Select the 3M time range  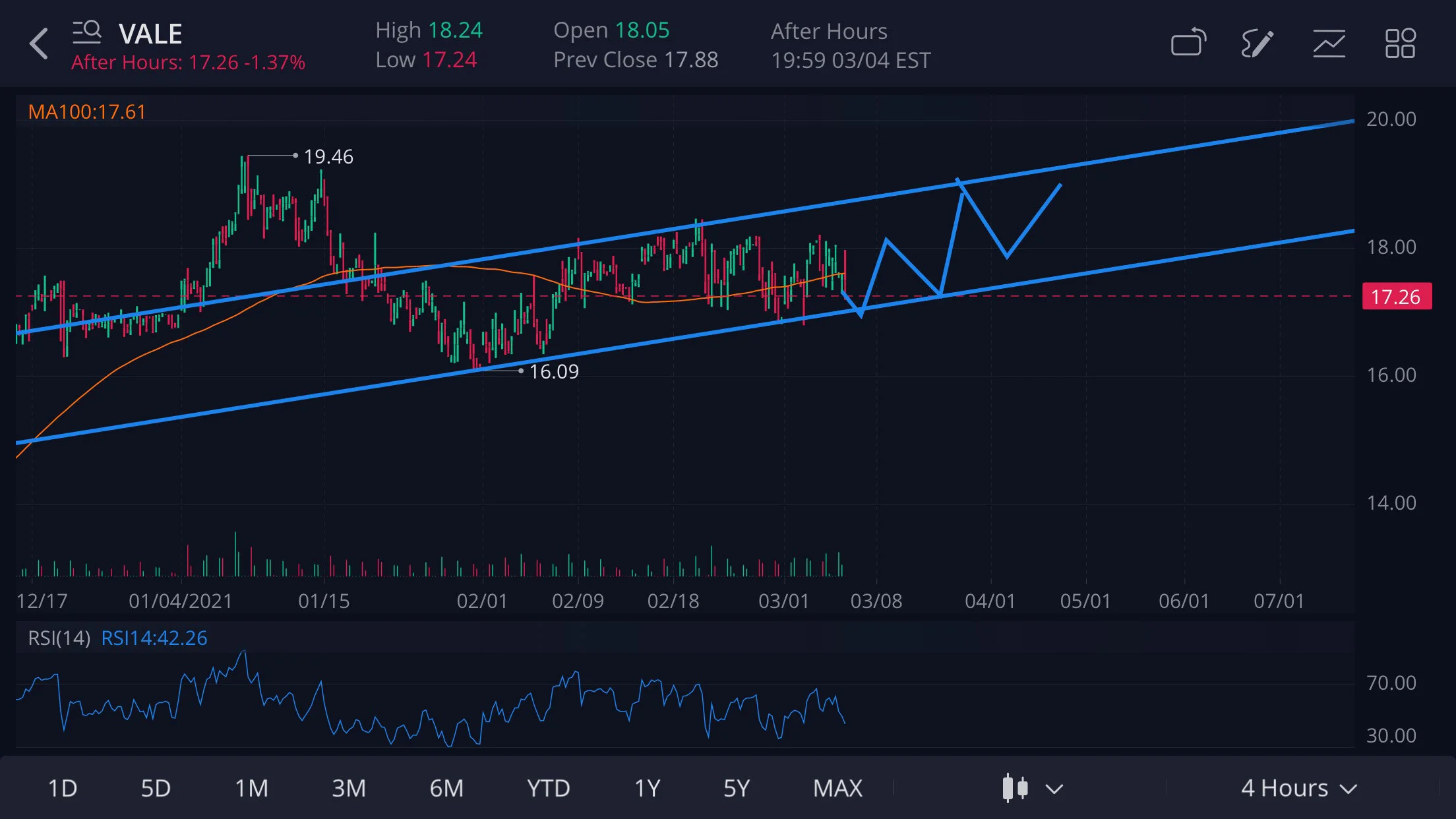(349, 788)
